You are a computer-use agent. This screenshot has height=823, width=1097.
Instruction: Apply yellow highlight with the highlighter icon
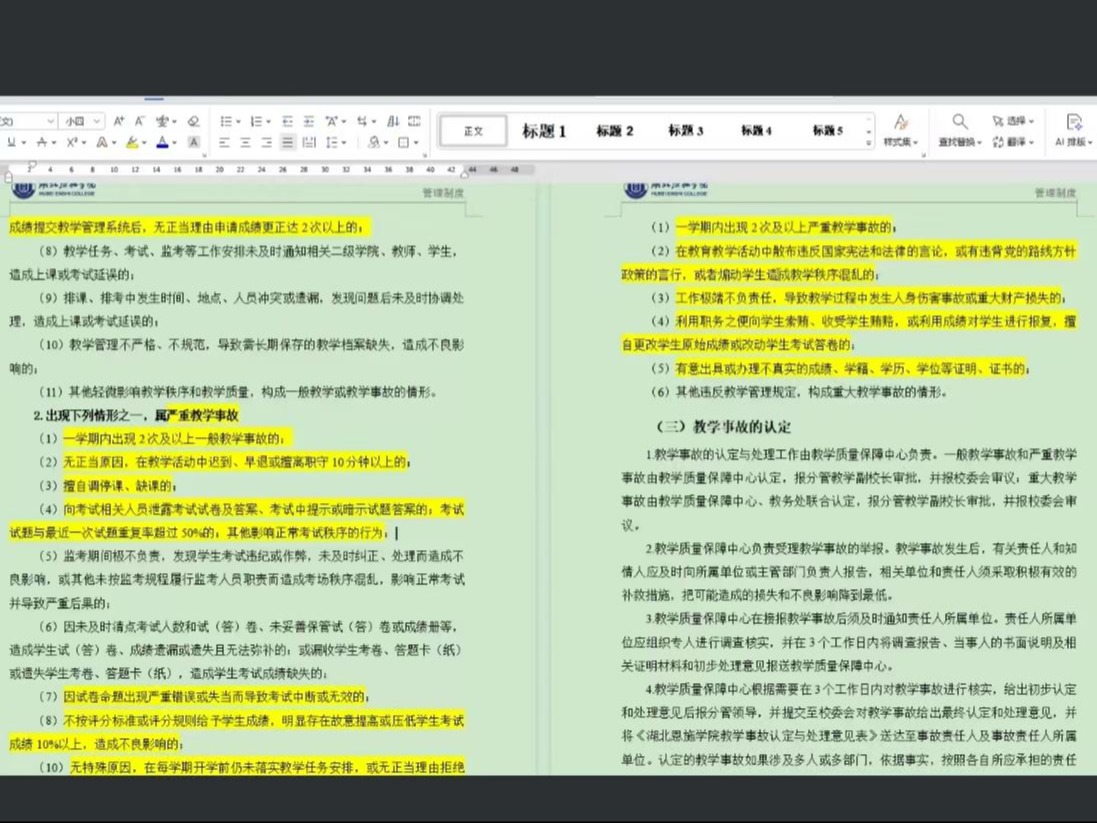click(131, 143)
